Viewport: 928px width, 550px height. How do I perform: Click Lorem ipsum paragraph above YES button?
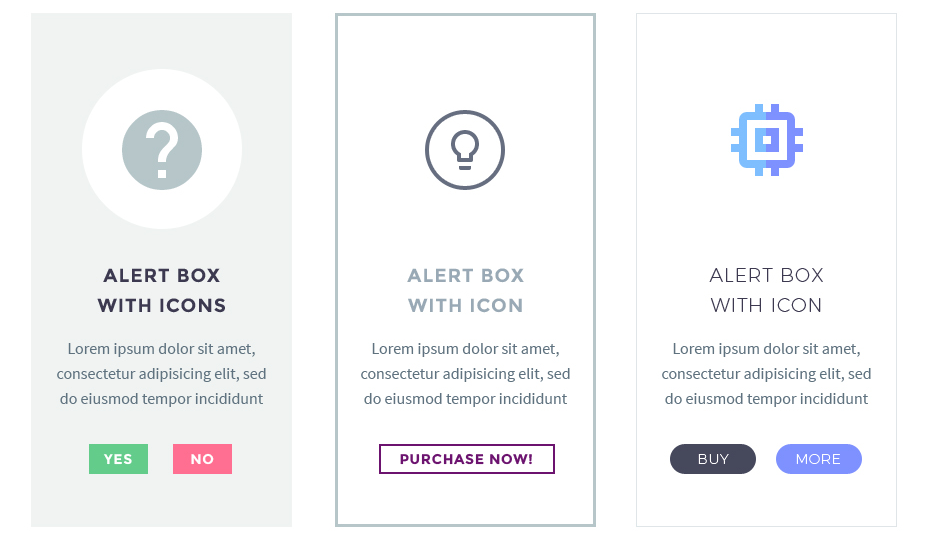pyautogui.click(x=162, y=374)
